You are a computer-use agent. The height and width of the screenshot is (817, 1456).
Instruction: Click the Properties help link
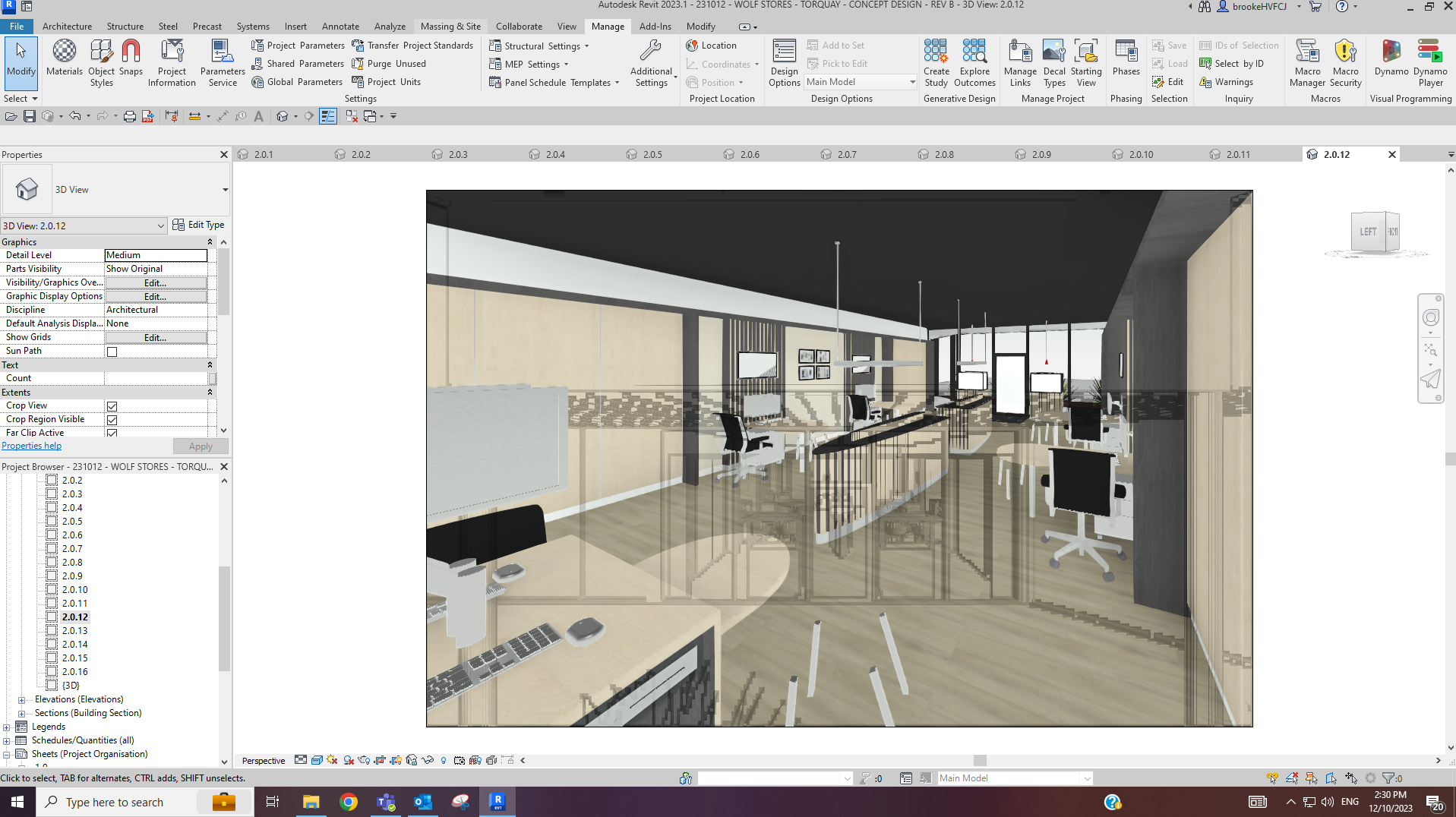tap(30, 445)
